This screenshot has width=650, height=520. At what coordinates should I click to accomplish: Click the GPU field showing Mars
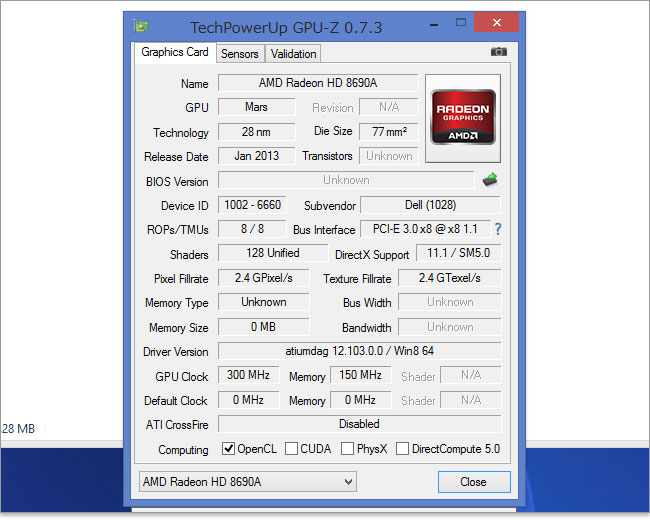pyautogui.click(x=257, y=107)
